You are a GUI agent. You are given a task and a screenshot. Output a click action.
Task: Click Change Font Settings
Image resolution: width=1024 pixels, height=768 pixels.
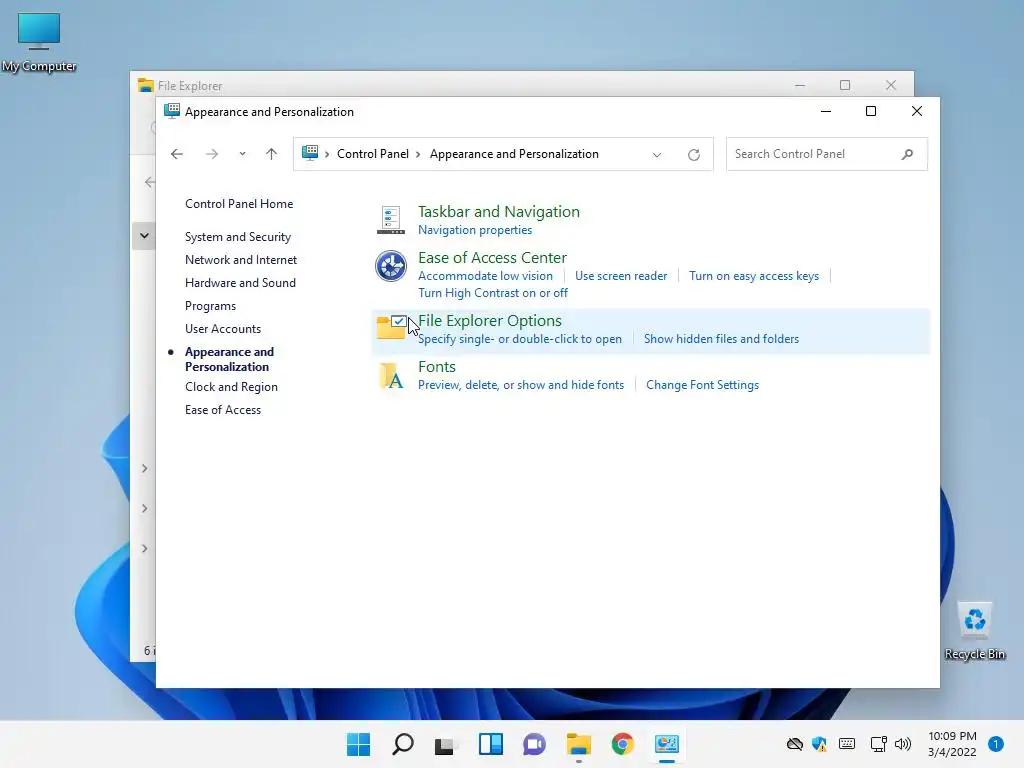click(x=702, y=385)
